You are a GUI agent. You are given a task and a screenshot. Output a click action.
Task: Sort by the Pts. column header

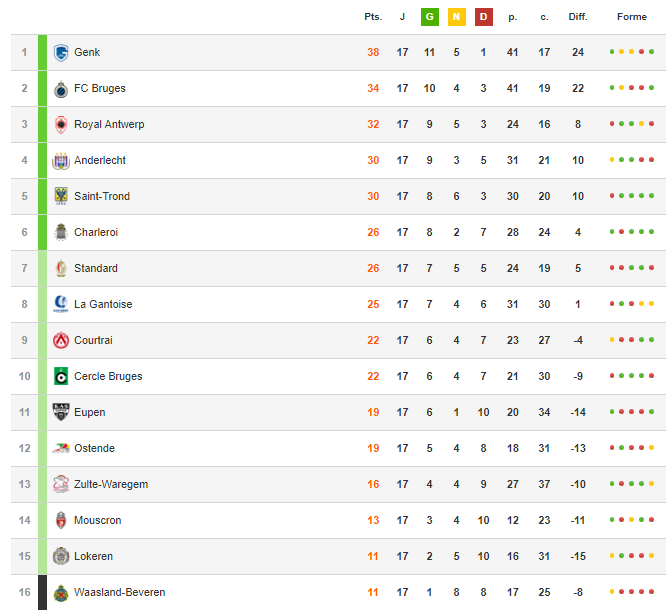[373, 17]
